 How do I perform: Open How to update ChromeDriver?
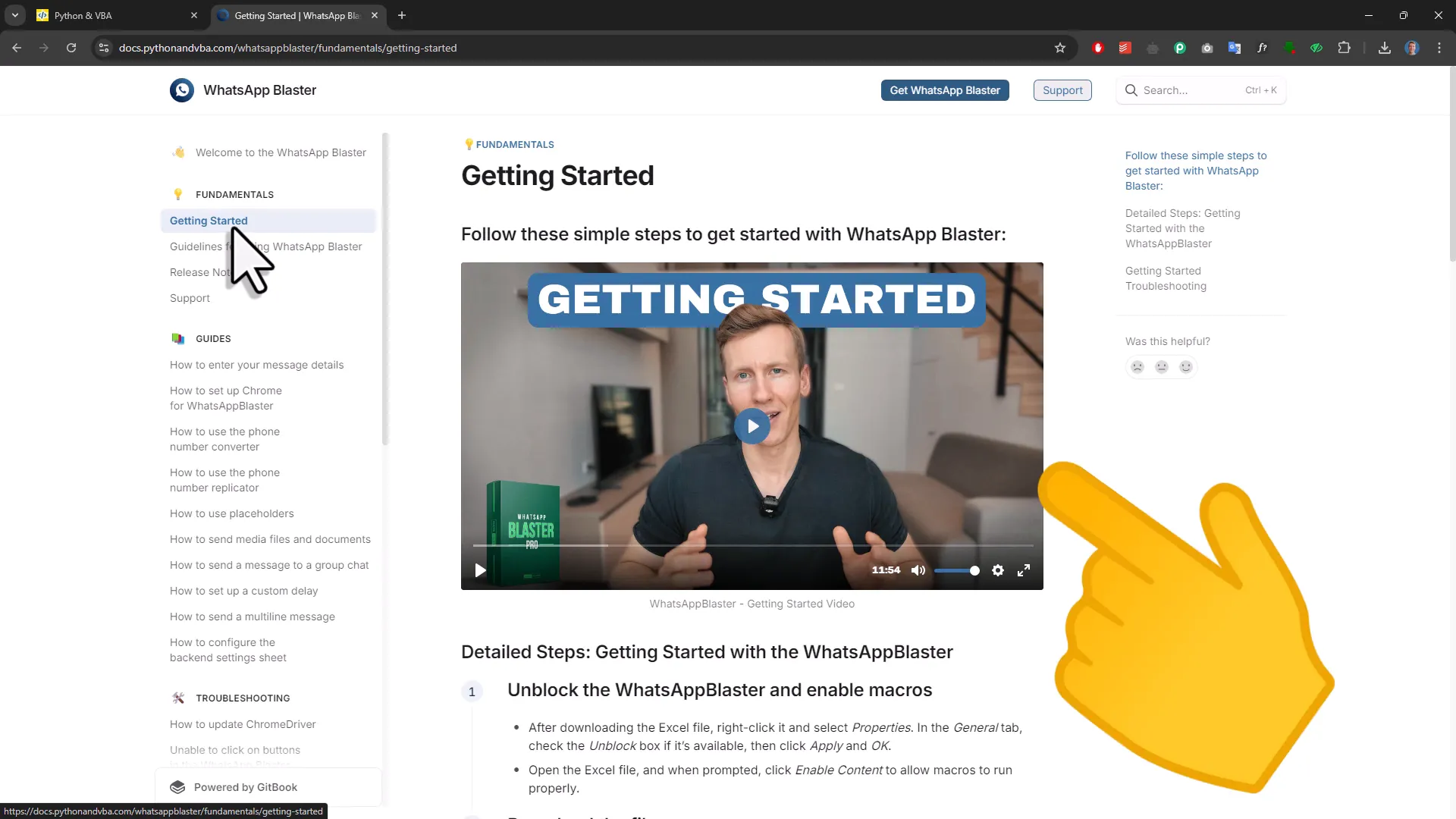point(243,724)
